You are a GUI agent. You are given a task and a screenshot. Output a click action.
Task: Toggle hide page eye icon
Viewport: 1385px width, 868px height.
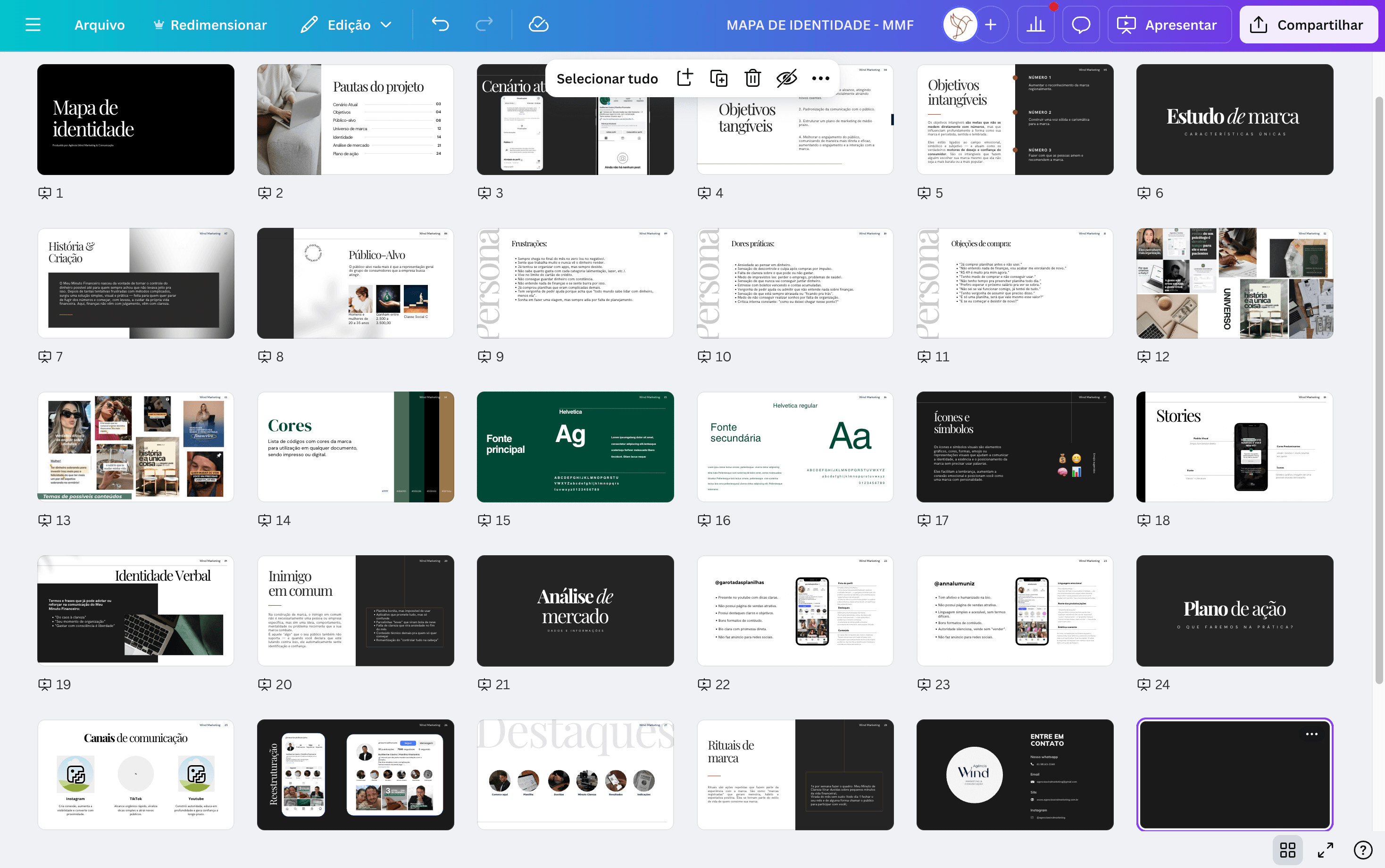(786, 79)
